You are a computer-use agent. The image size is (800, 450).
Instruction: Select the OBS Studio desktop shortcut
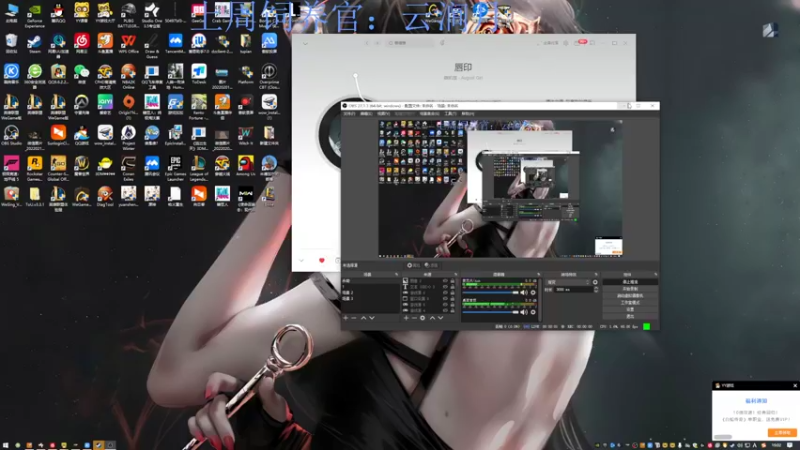pos(11,136)
